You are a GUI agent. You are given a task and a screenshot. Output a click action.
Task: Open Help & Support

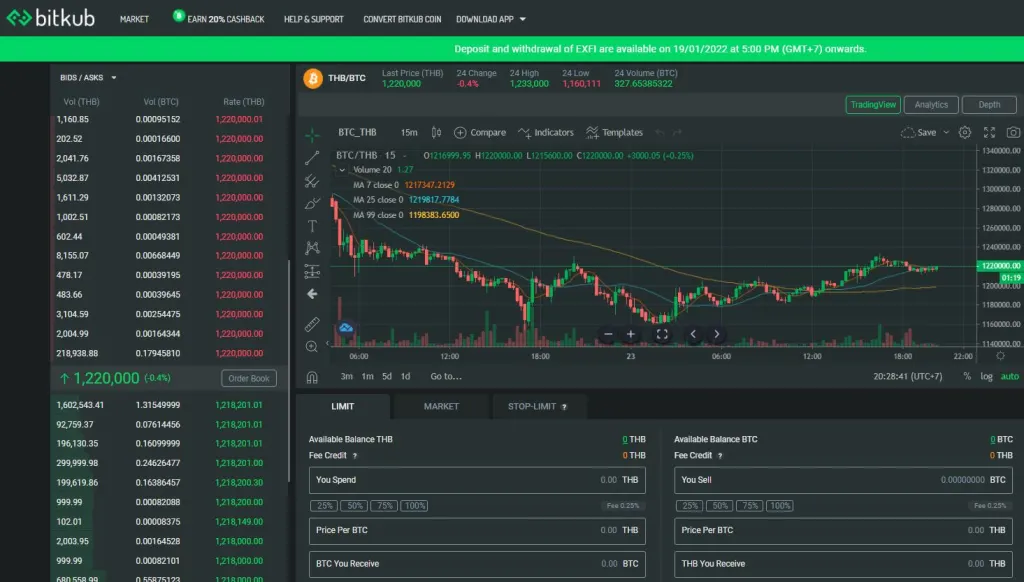pos(313,20)
